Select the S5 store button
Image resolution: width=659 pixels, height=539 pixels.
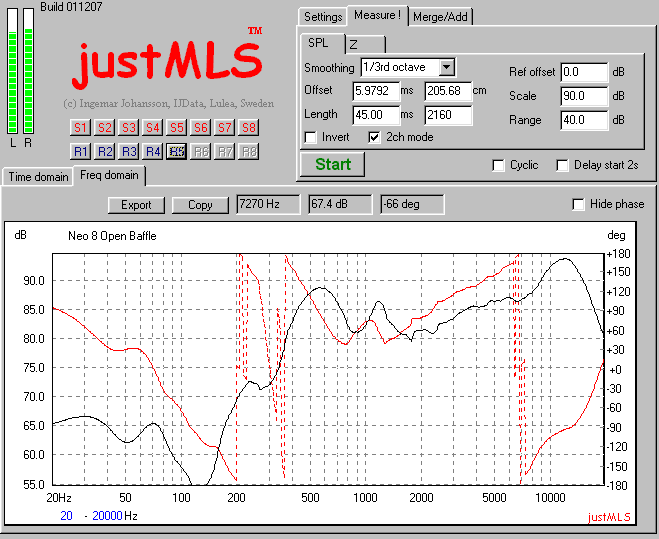(x=177, y=127)
